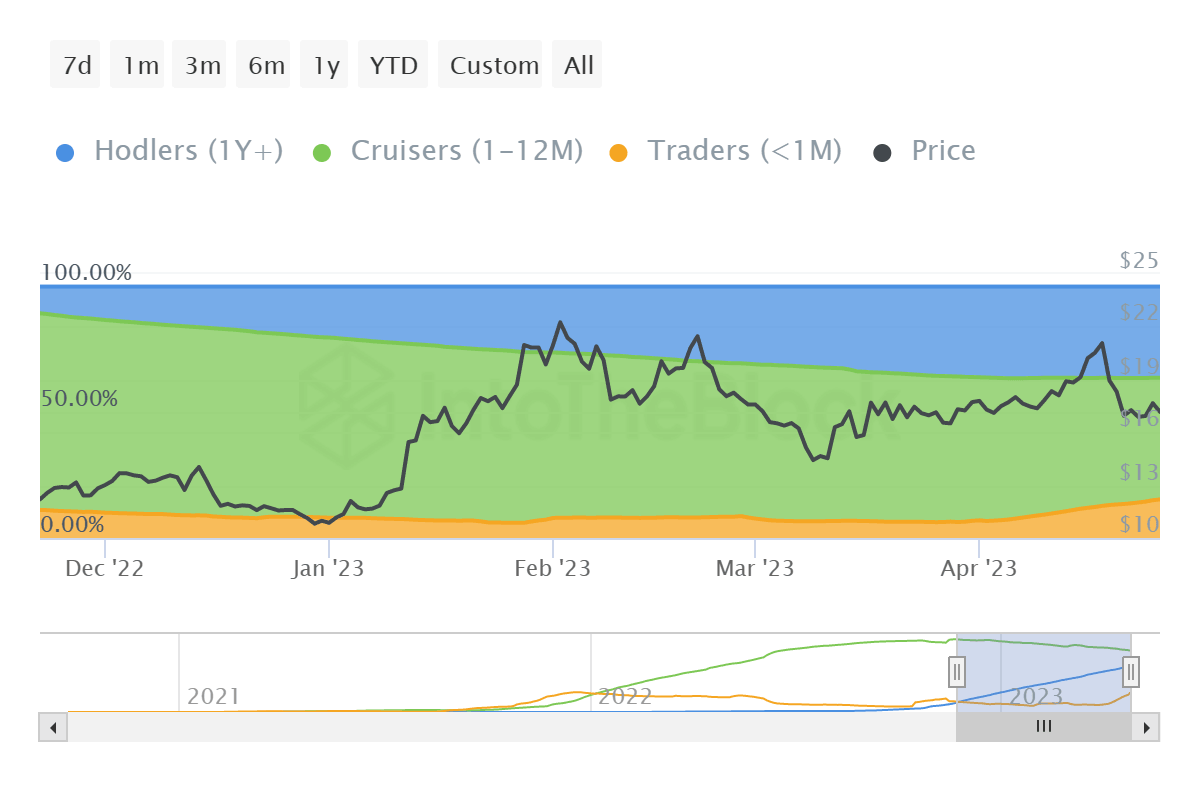Image resolution: width=1200 pixels, height=800 pixels.
Task: Click the scrollbar left arrow
Action: 53,727
